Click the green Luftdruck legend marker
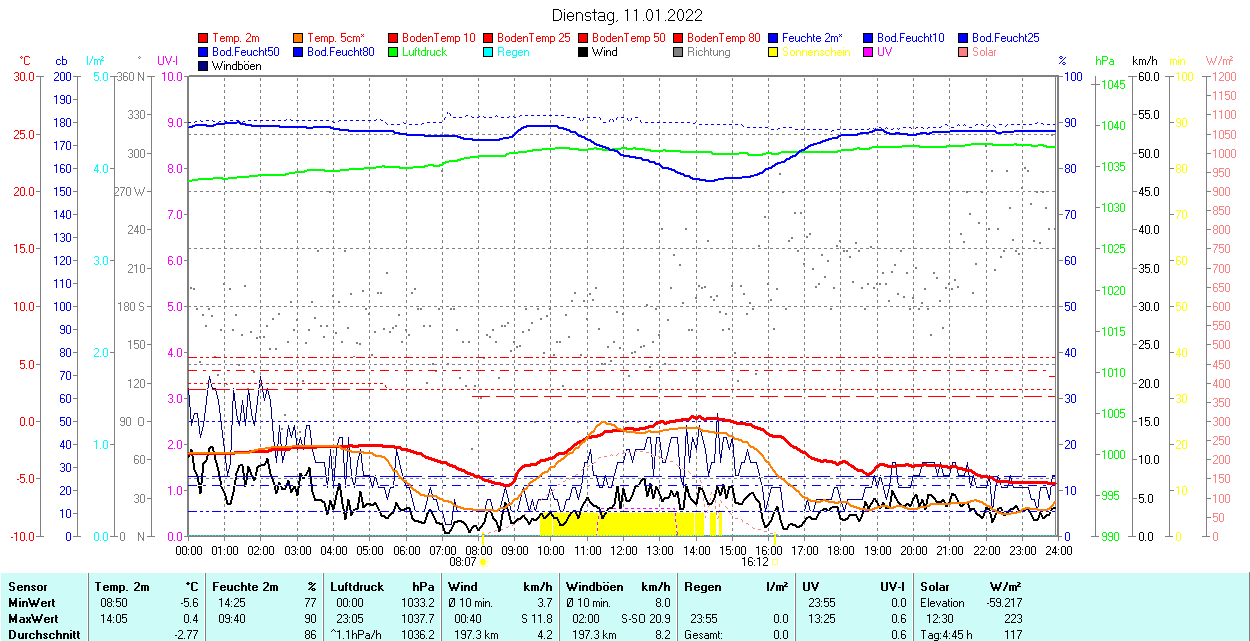 tap(393, 52)
